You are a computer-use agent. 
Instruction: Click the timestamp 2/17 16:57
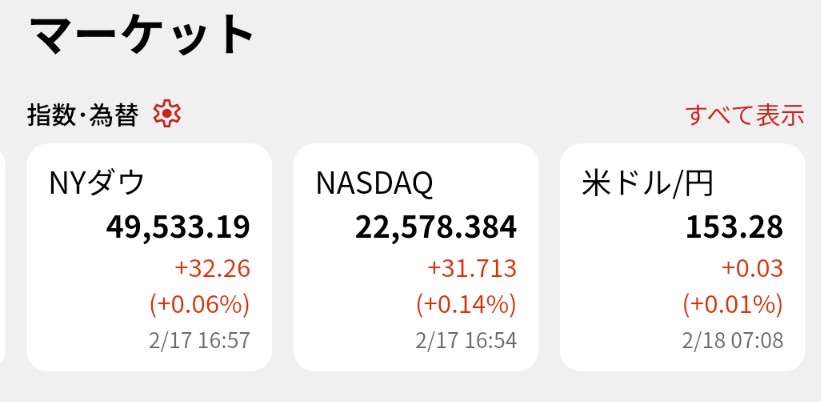point(198,340)
